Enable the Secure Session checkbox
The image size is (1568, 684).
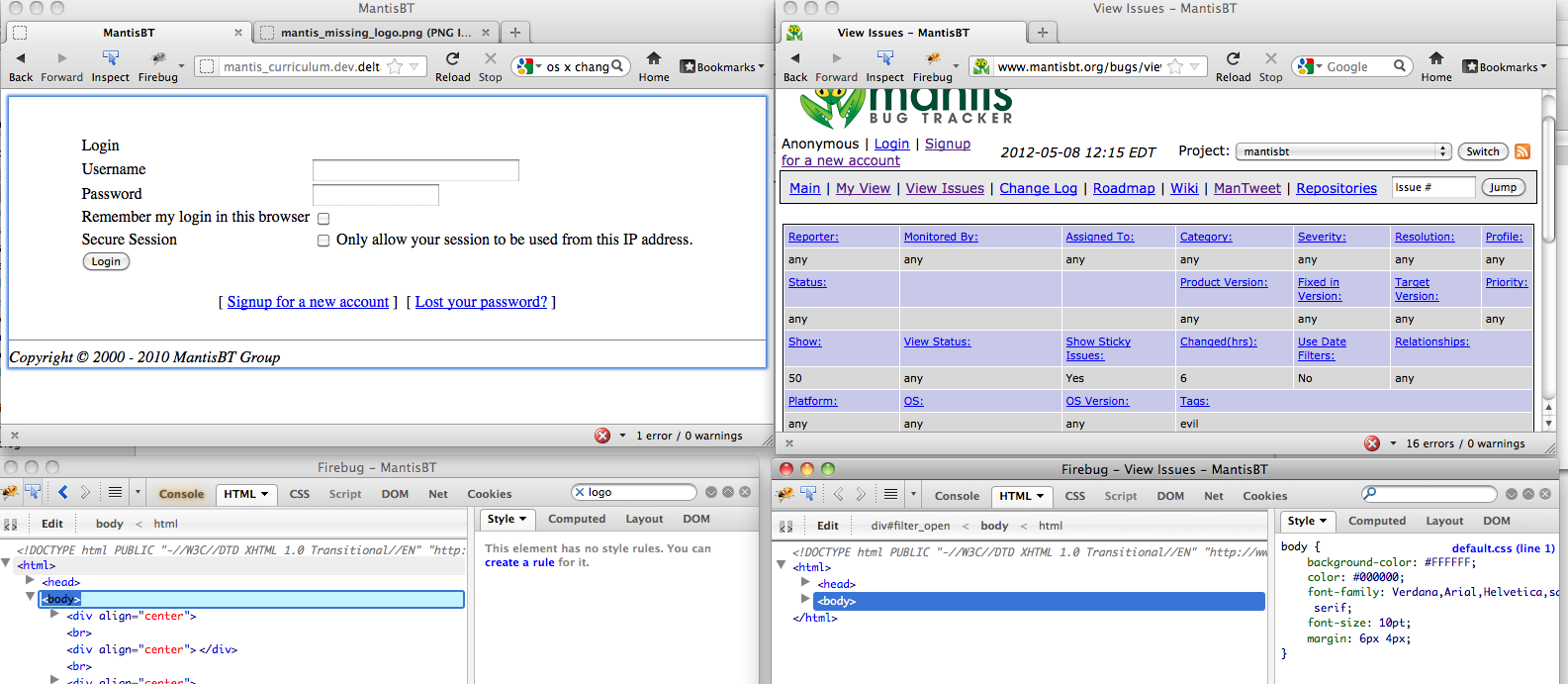click(x=323, y=241)
